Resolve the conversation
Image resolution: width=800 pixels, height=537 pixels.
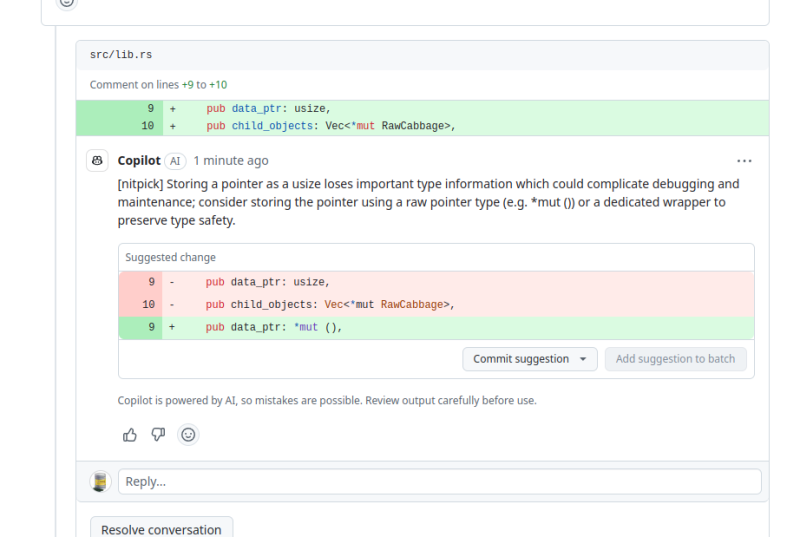(x=161, y=529)
